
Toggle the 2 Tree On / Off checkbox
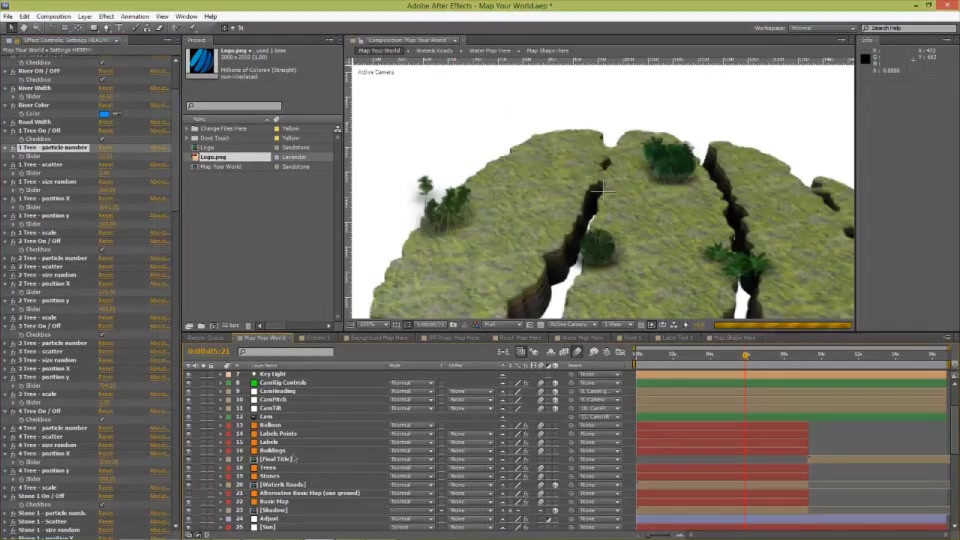pyautogui.click(x=102, y=249)
